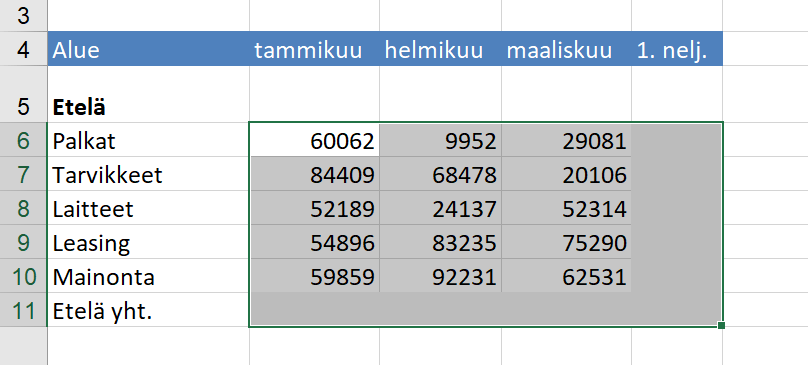Click the tammikuu total cell in Etelä yht. row

[x=314, y=310]
